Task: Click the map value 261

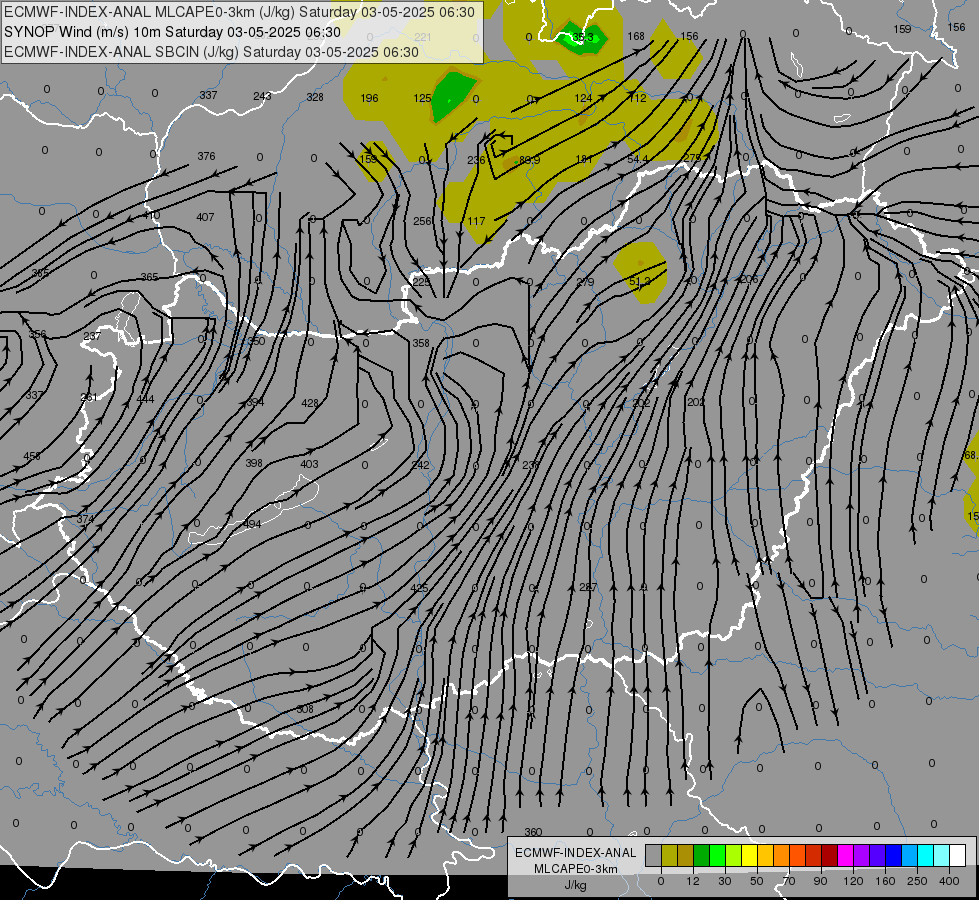Action: (89, 398)
